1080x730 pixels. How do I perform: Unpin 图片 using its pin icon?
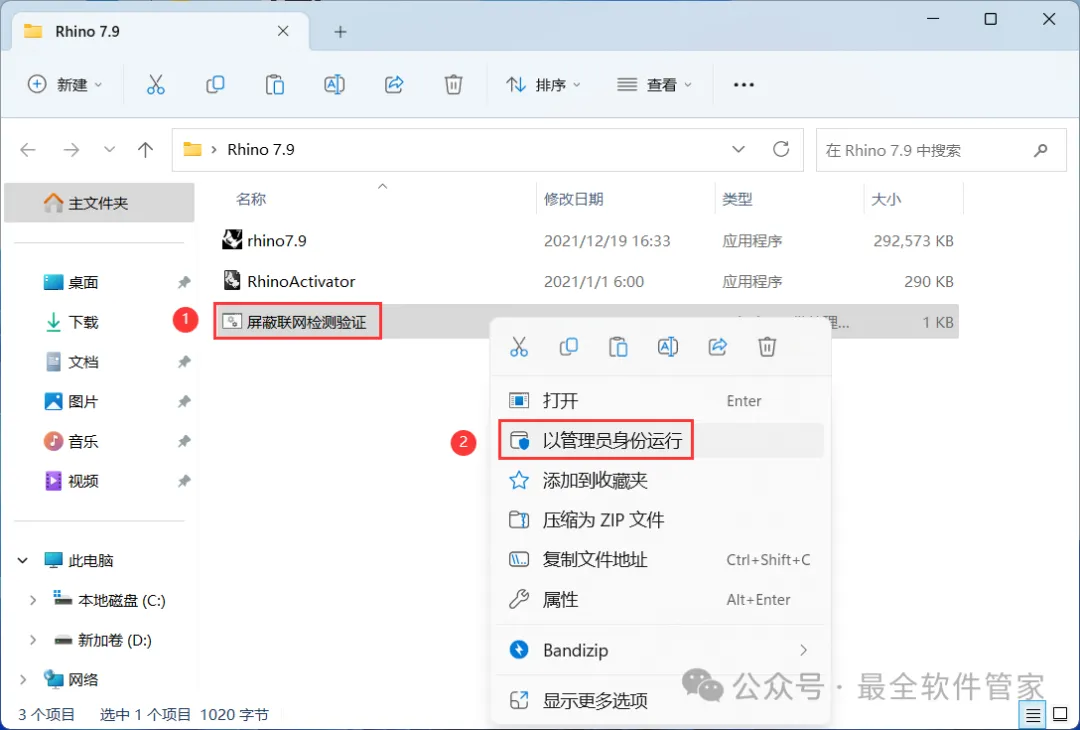(x=184, y=402)
